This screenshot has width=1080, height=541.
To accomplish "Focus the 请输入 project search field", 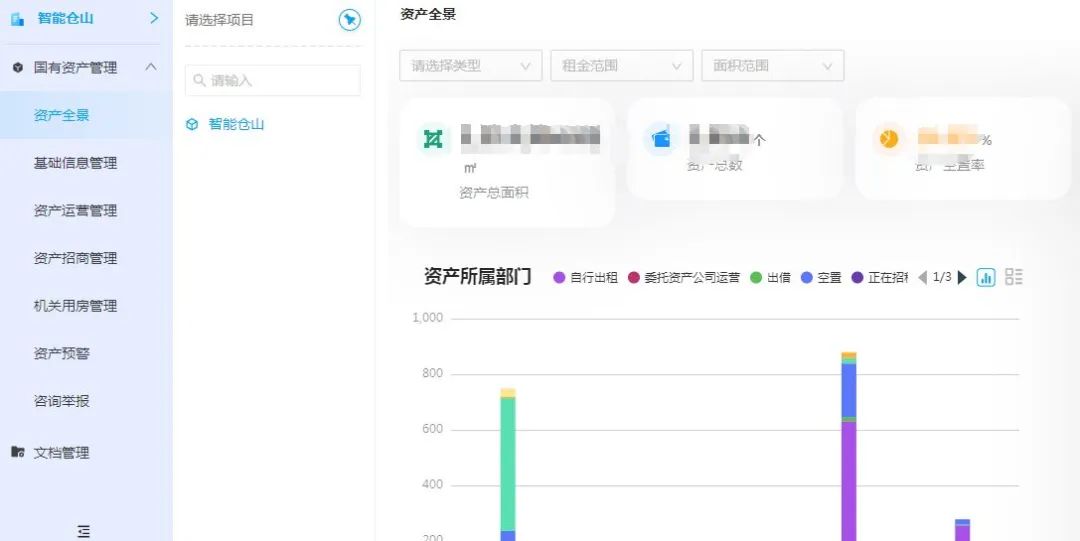I will (273, 81).
